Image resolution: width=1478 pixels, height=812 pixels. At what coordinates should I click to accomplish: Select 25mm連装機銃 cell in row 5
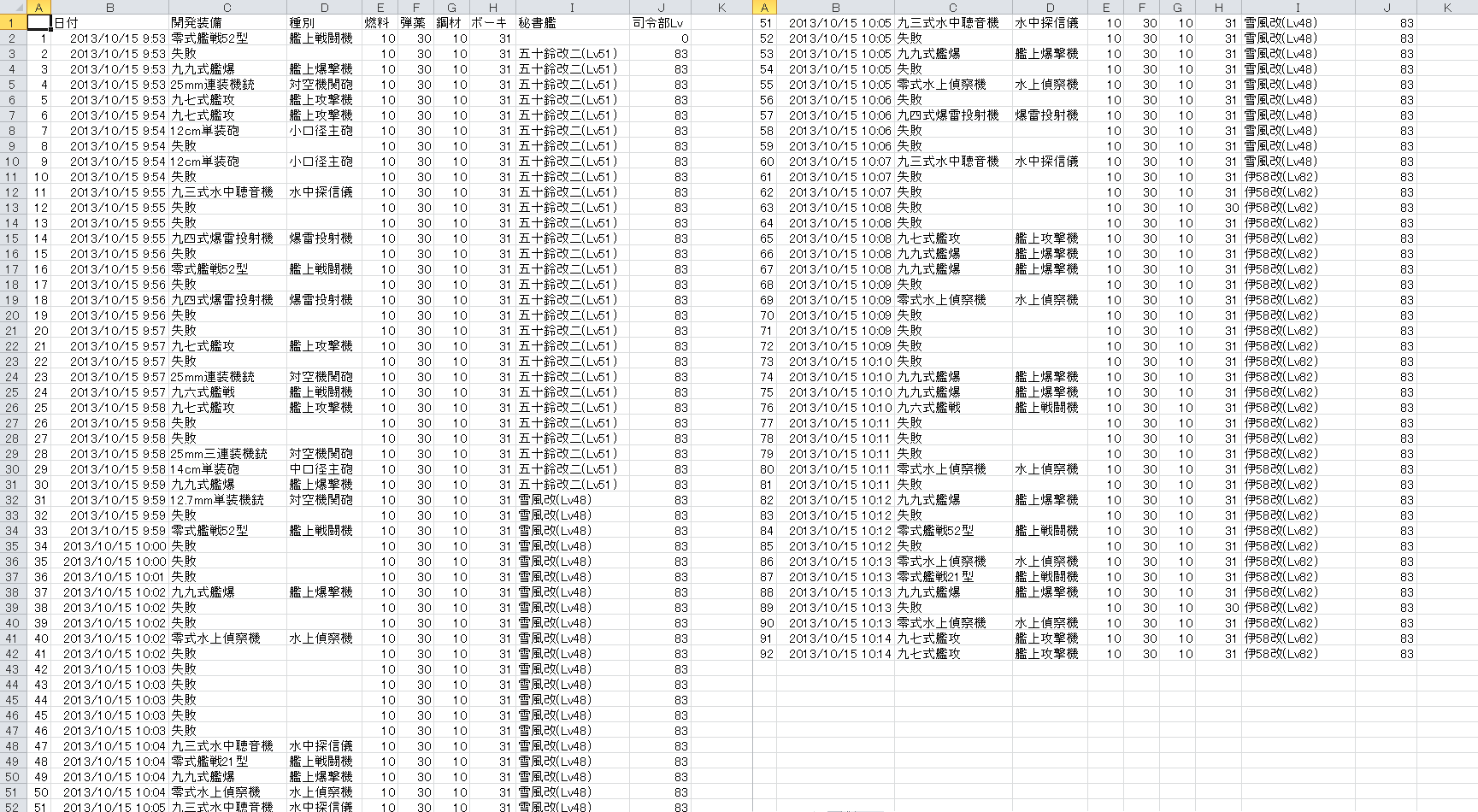(x=227, y=85)
